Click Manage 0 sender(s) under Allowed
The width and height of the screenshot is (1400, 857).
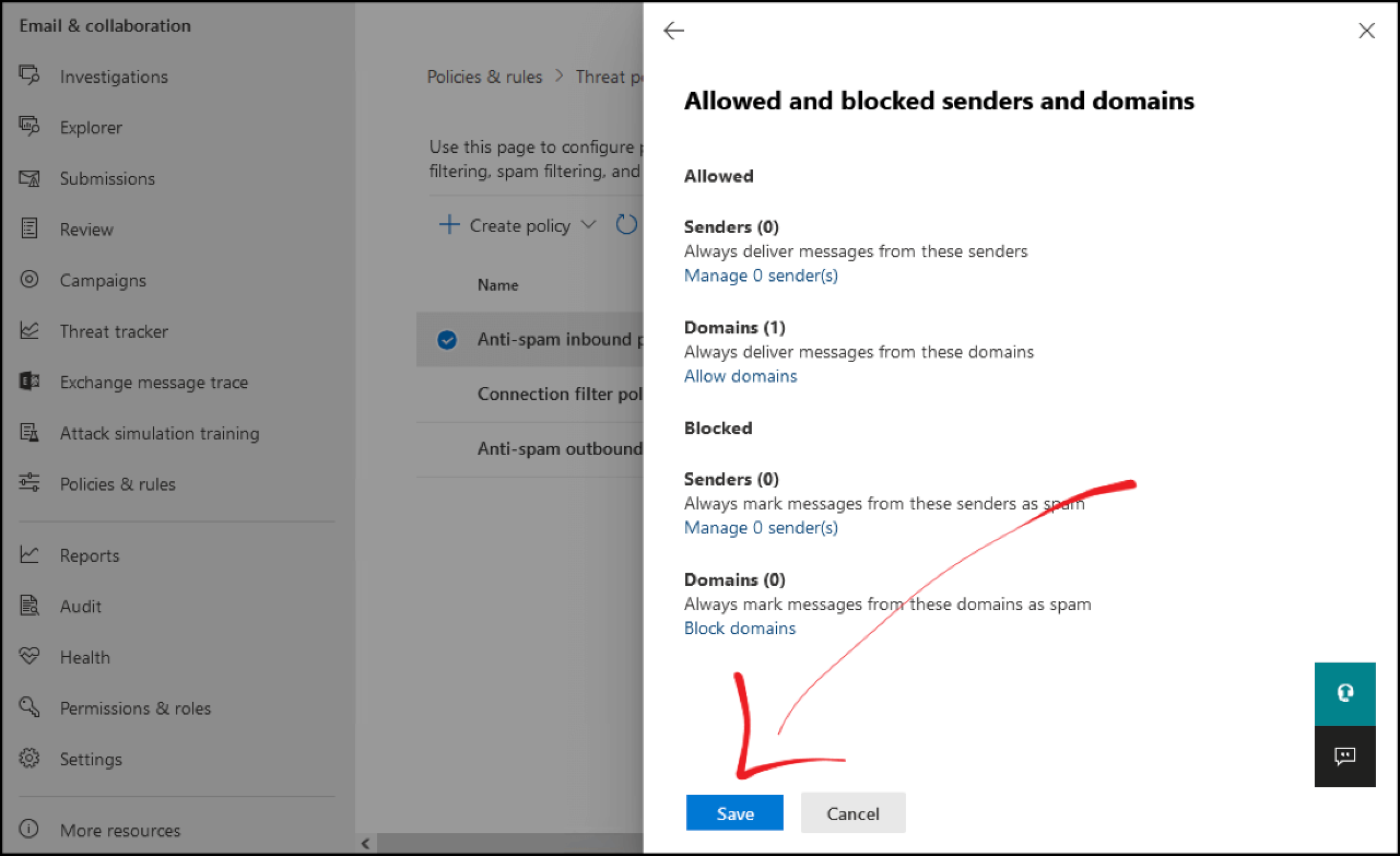coord(761,276)
